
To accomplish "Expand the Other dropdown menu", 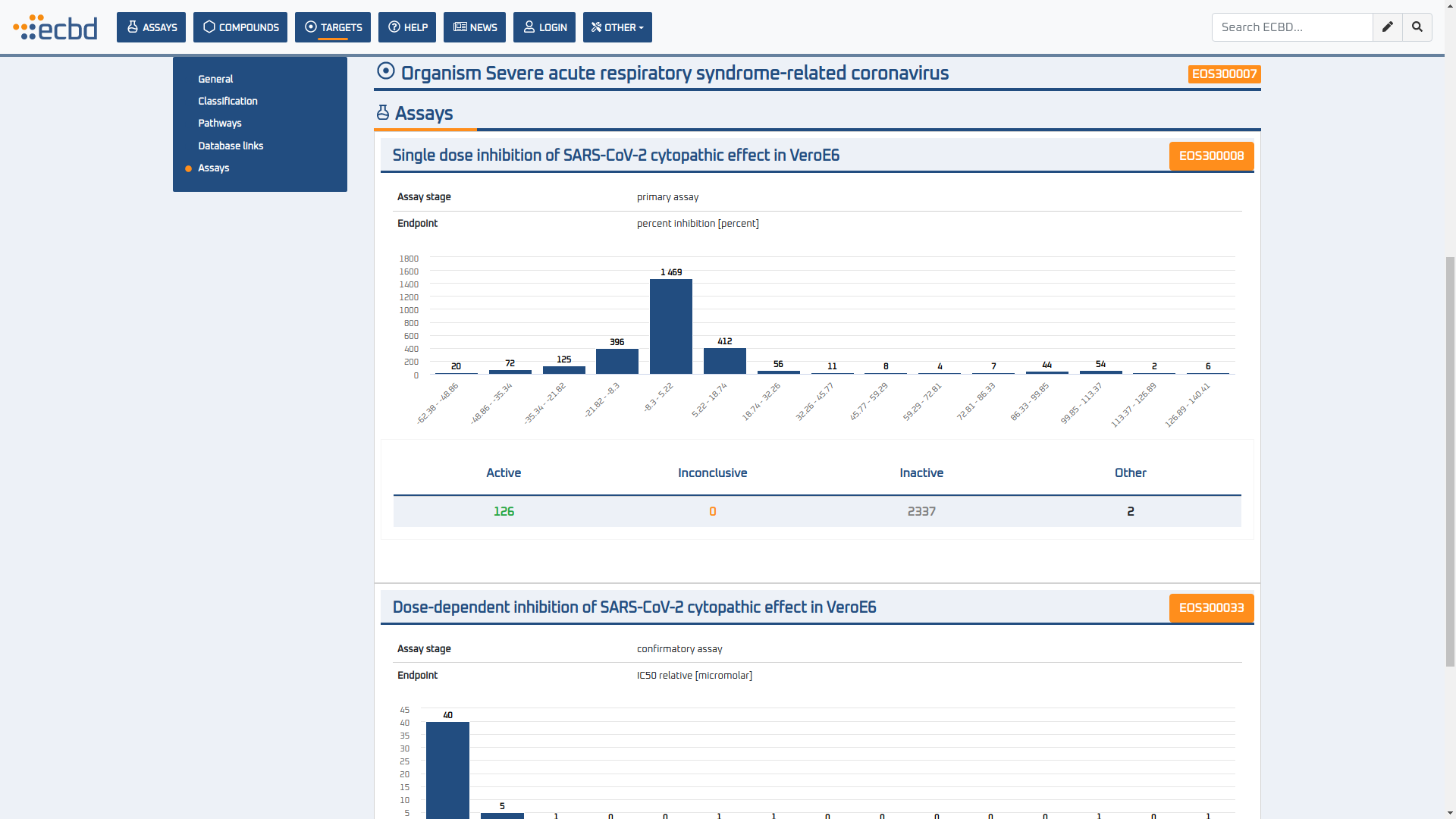I will click(x=617, y=27).
